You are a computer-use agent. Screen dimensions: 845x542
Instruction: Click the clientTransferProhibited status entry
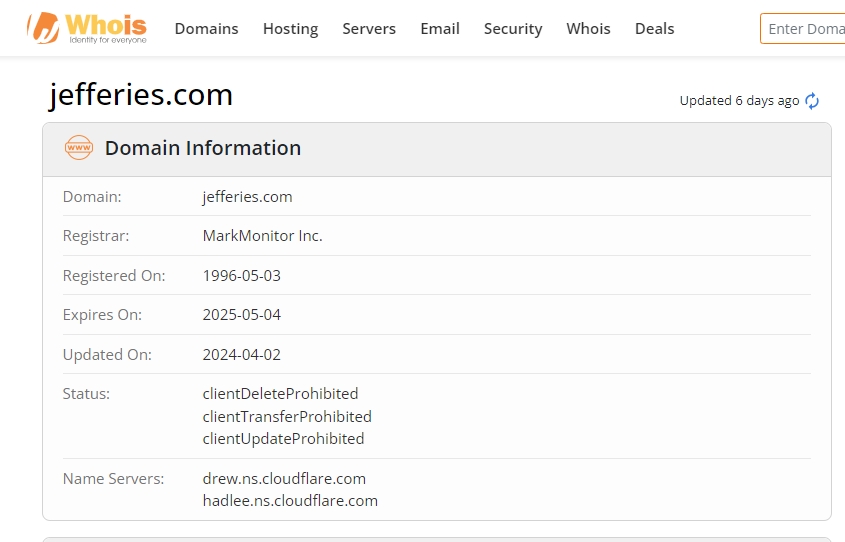(x=287, y=416)
